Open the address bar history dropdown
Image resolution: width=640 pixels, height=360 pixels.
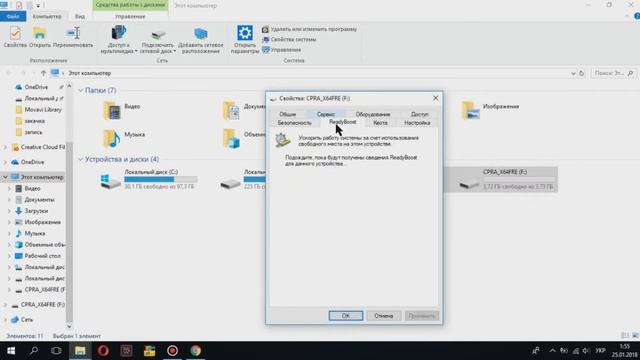click(573, 73)
